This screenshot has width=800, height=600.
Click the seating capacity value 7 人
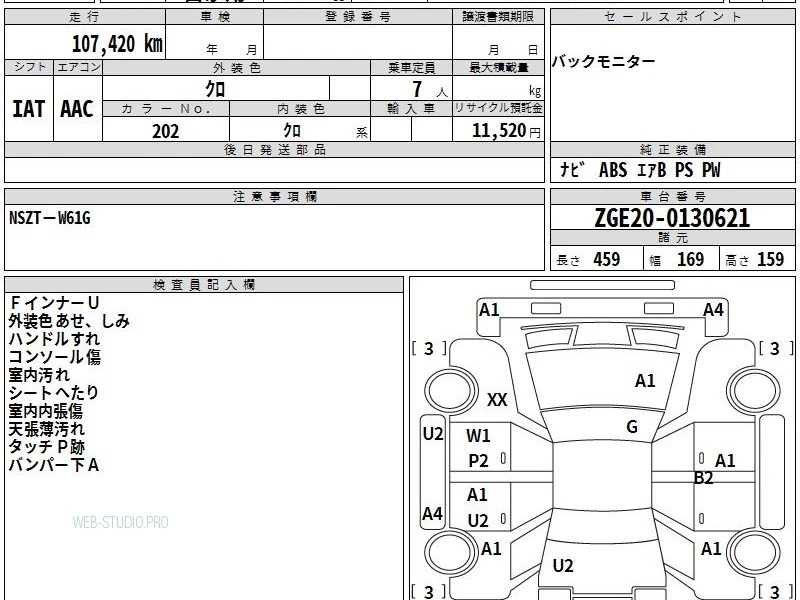[x=430, y=89]
